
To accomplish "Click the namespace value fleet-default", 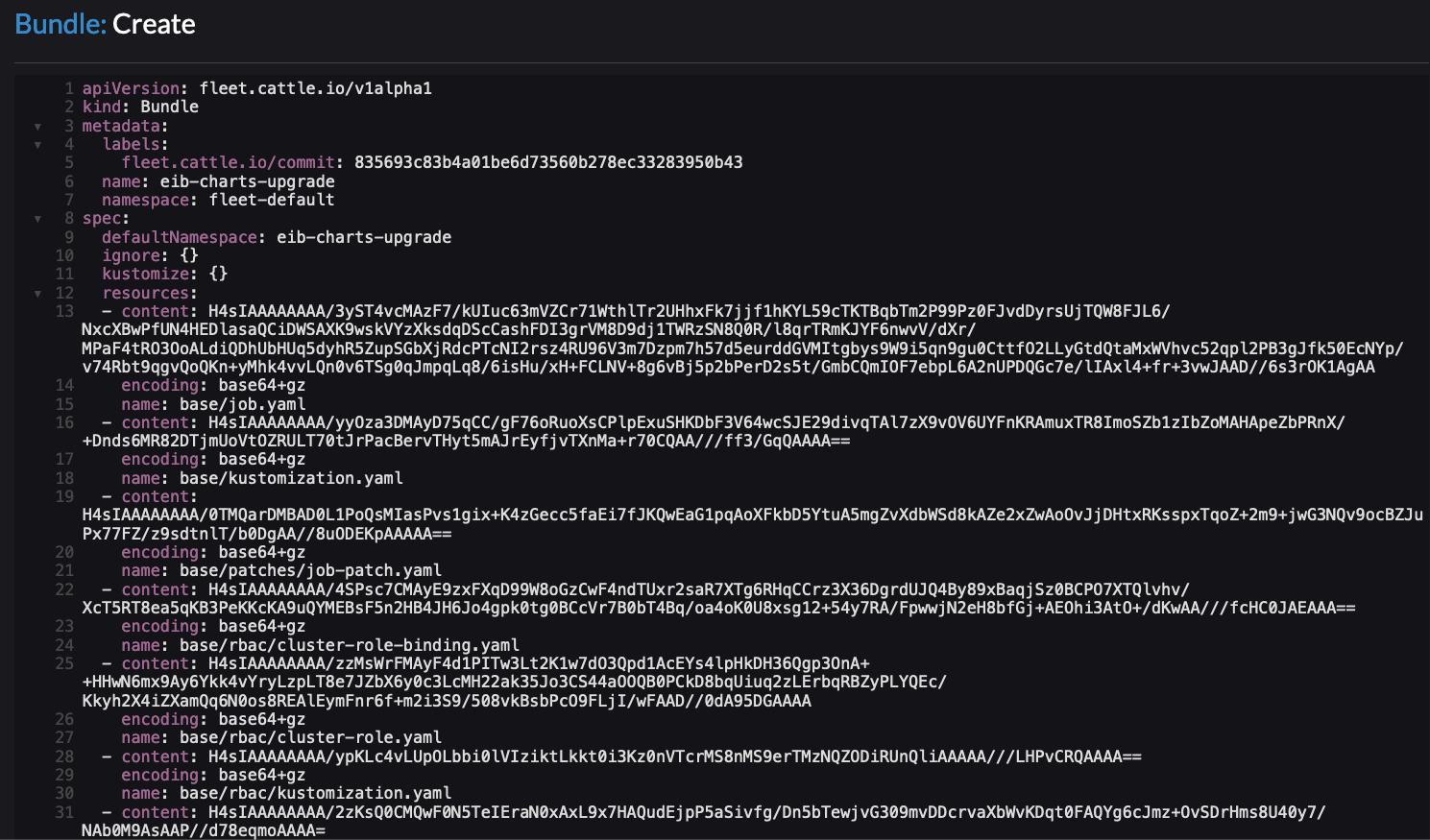I will (x=272, y=200).
